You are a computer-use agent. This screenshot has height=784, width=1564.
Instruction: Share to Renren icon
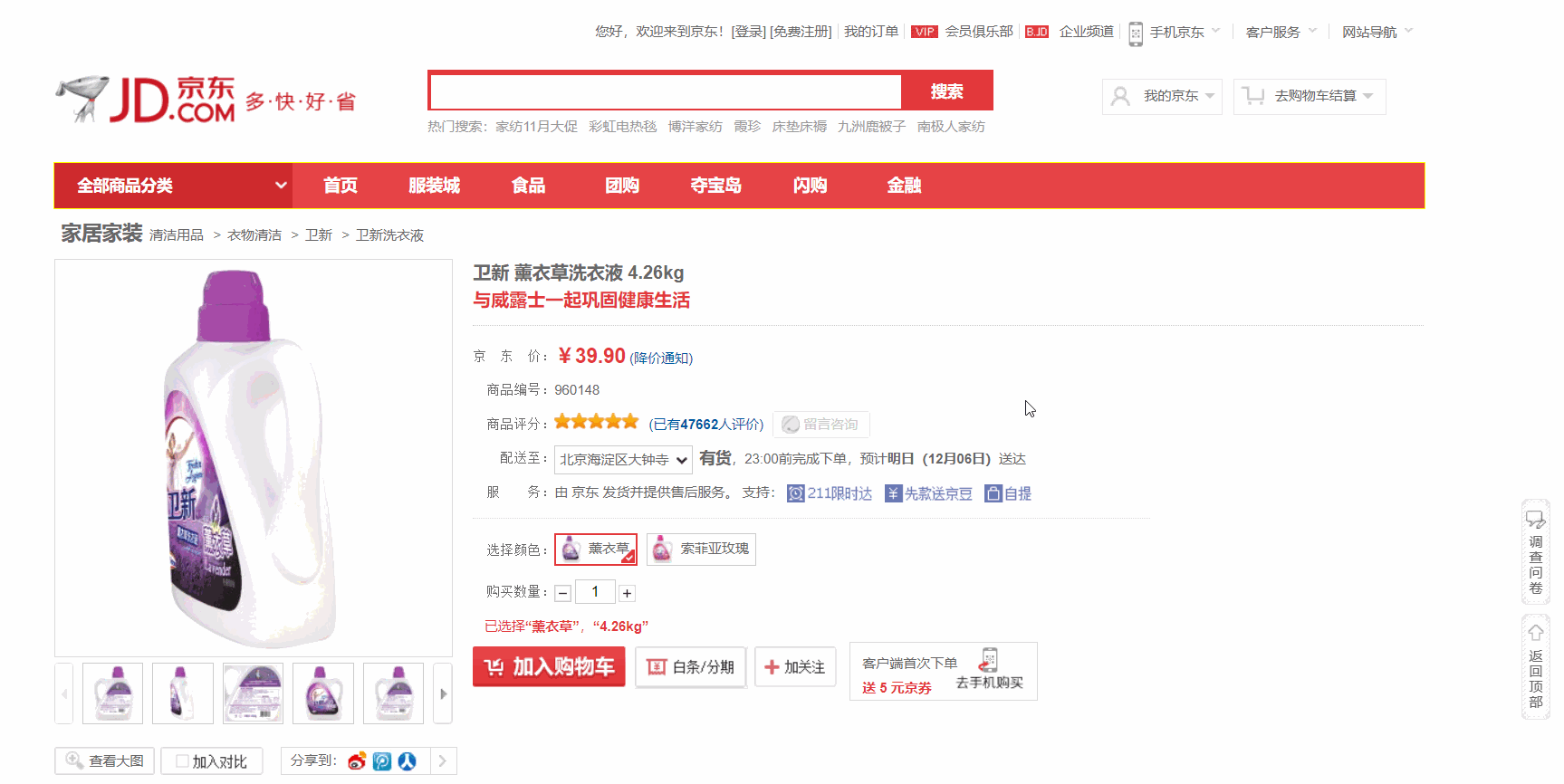pyautogui.click(x=408, y=761)
